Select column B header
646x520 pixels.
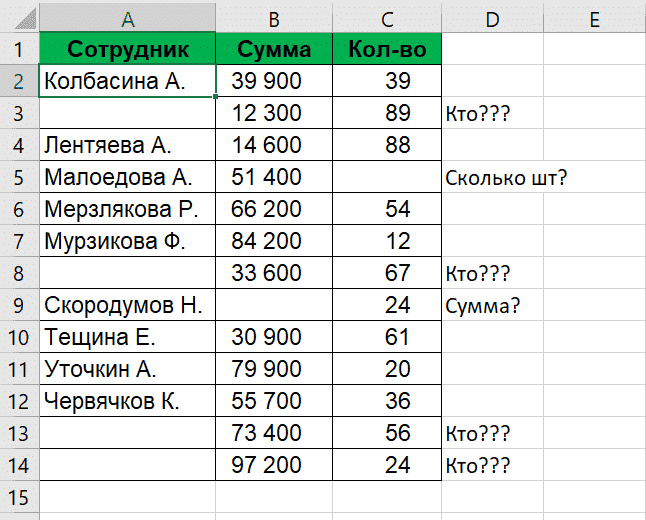[x=274, y=18]
